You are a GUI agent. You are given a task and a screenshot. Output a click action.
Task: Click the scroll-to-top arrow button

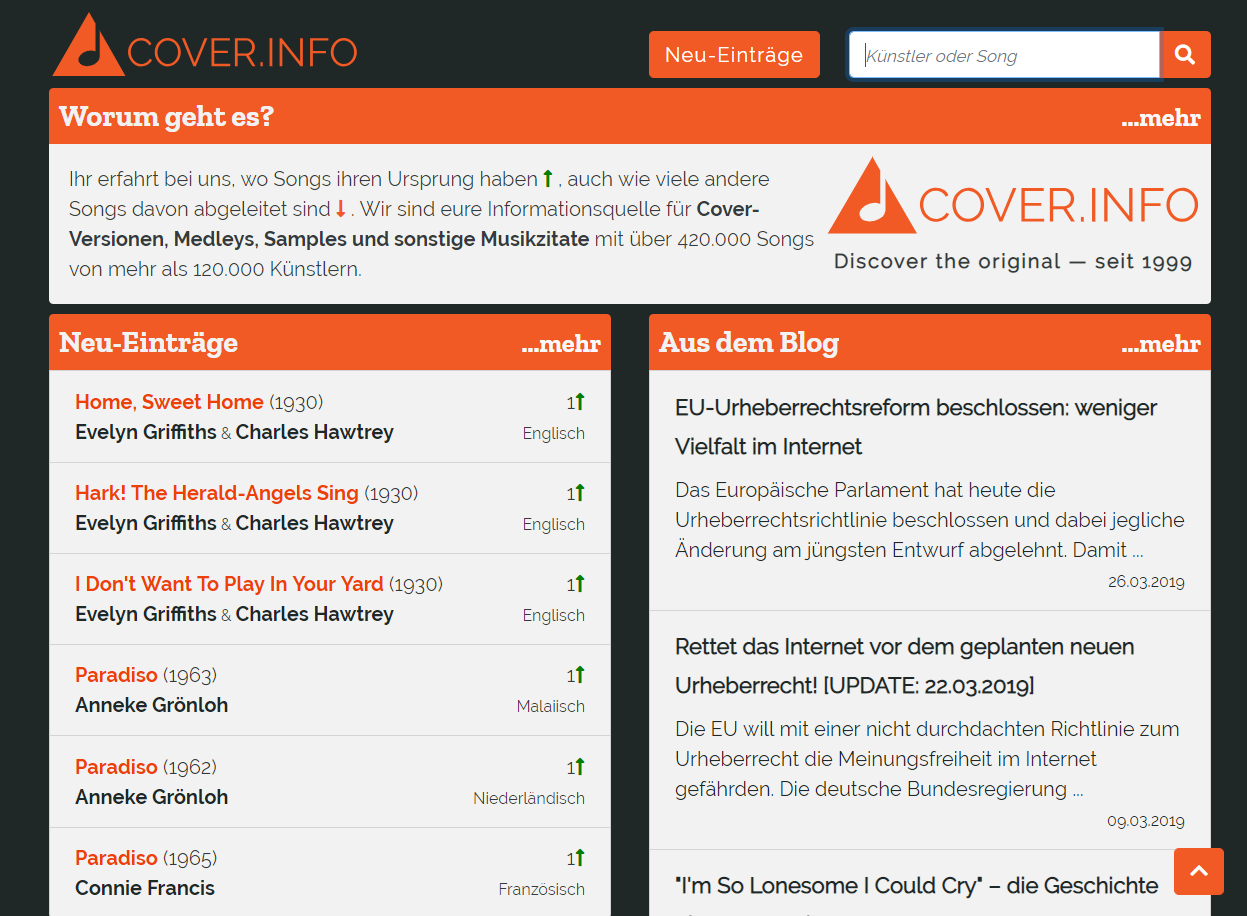point(1199,871)
